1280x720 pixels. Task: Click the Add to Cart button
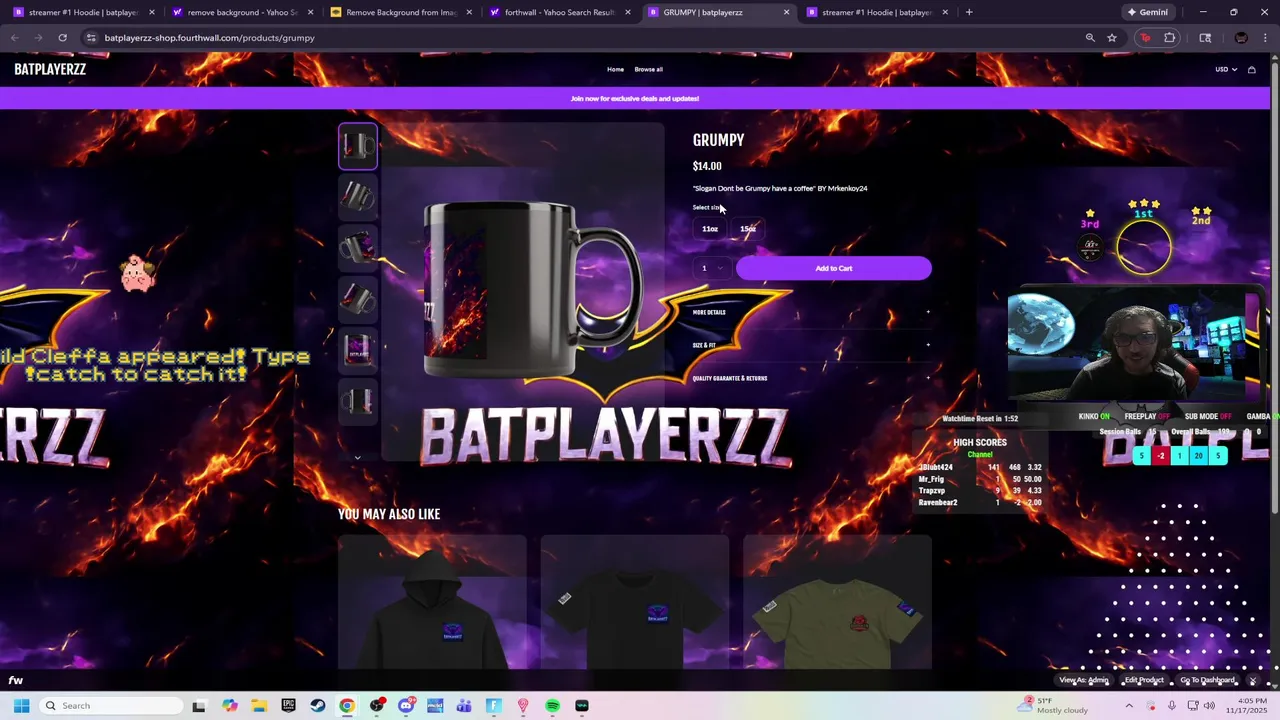pyautogui.click(x=833, y=268)
